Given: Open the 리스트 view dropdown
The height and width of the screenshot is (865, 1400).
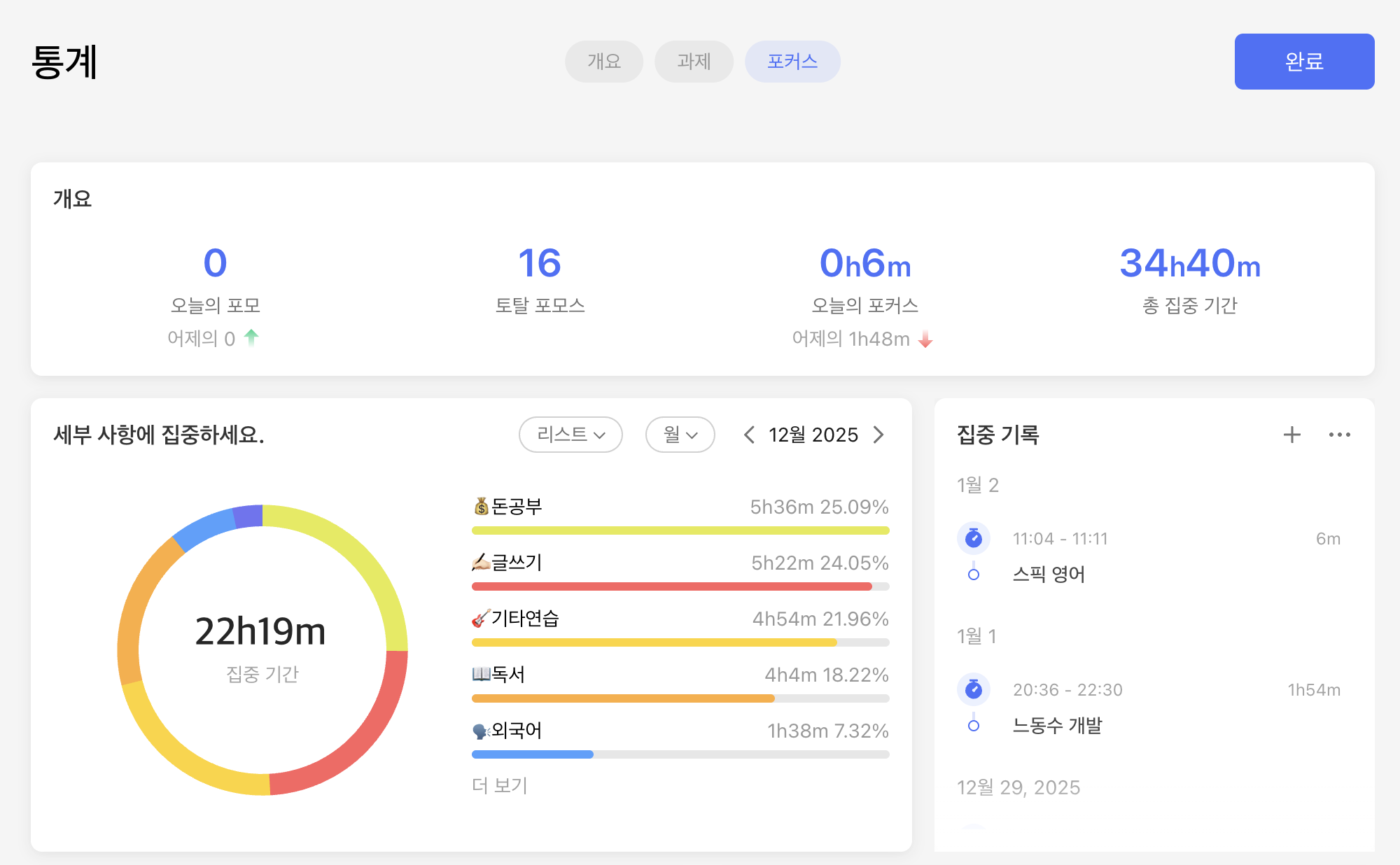Looking at the screenshot, I should coord(570,435).
